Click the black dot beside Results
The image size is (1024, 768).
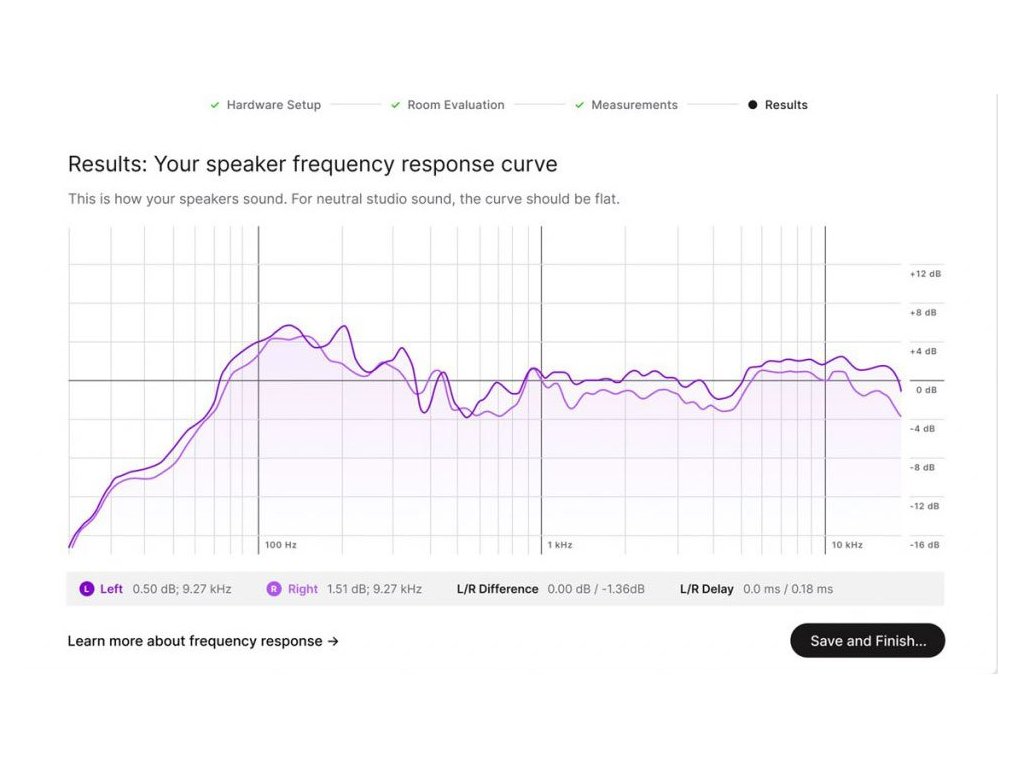point(752,105)
